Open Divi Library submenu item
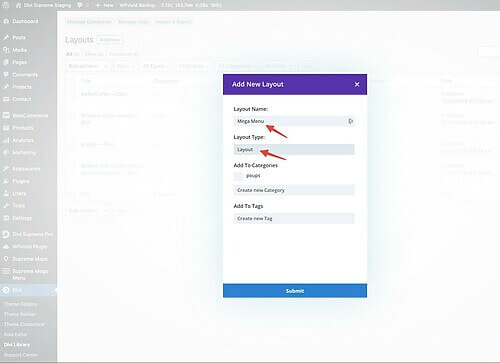500x363 pixels. 17,344
